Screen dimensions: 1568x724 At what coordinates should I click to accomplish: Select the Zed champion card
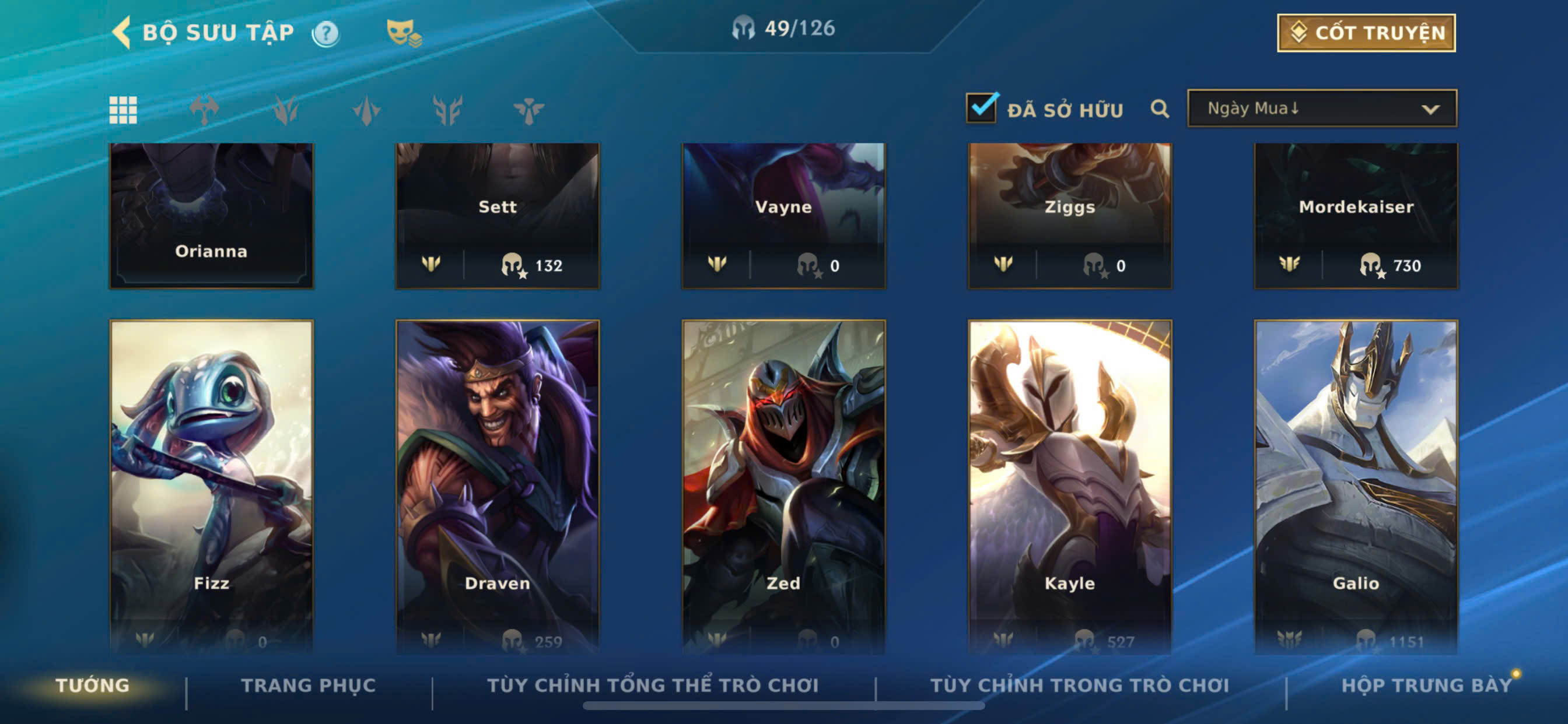783,487
